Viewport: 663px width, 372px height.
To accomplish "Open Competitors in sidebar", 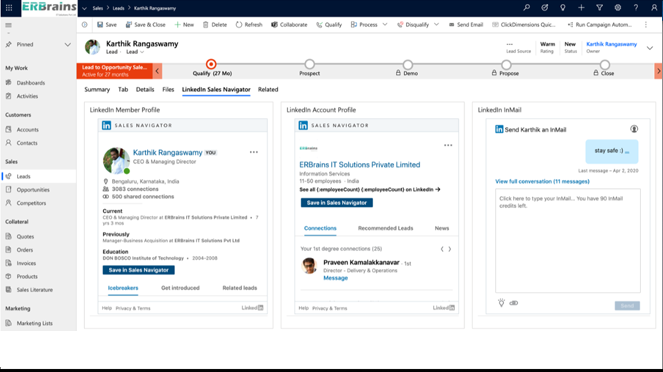I will point(31,203).
